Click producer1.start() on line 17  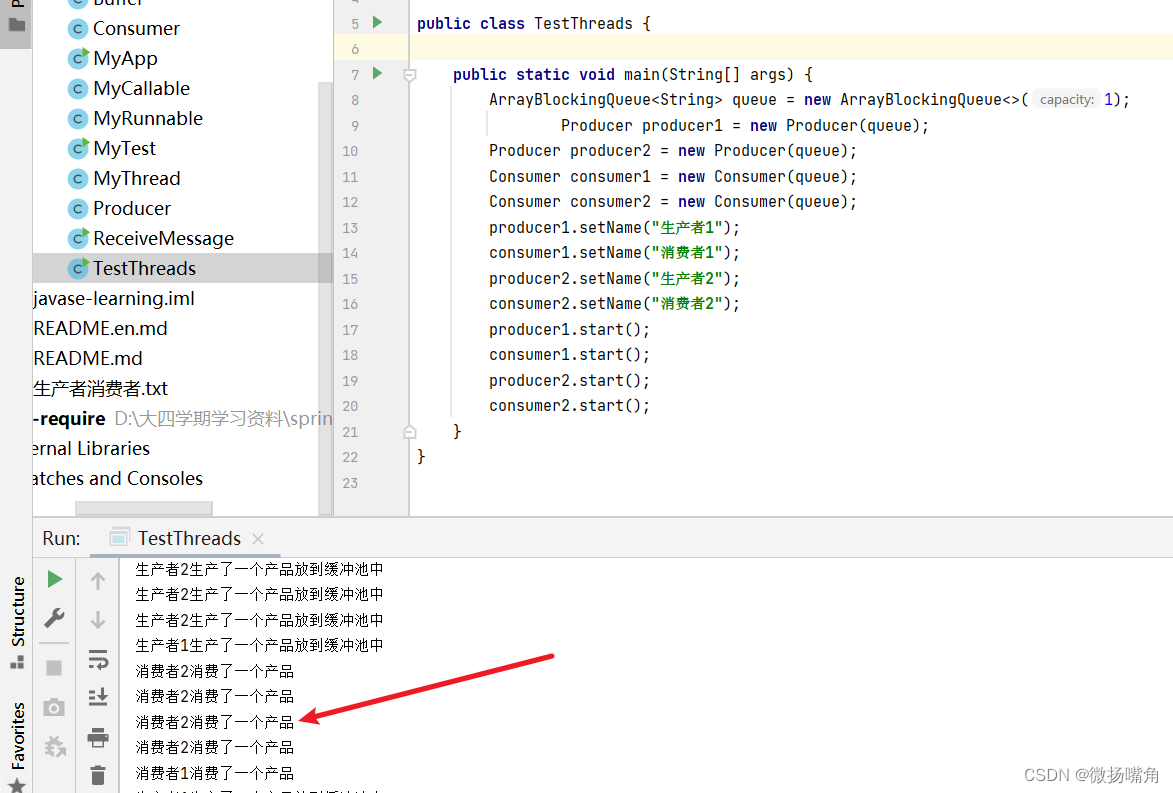point(569,329)
